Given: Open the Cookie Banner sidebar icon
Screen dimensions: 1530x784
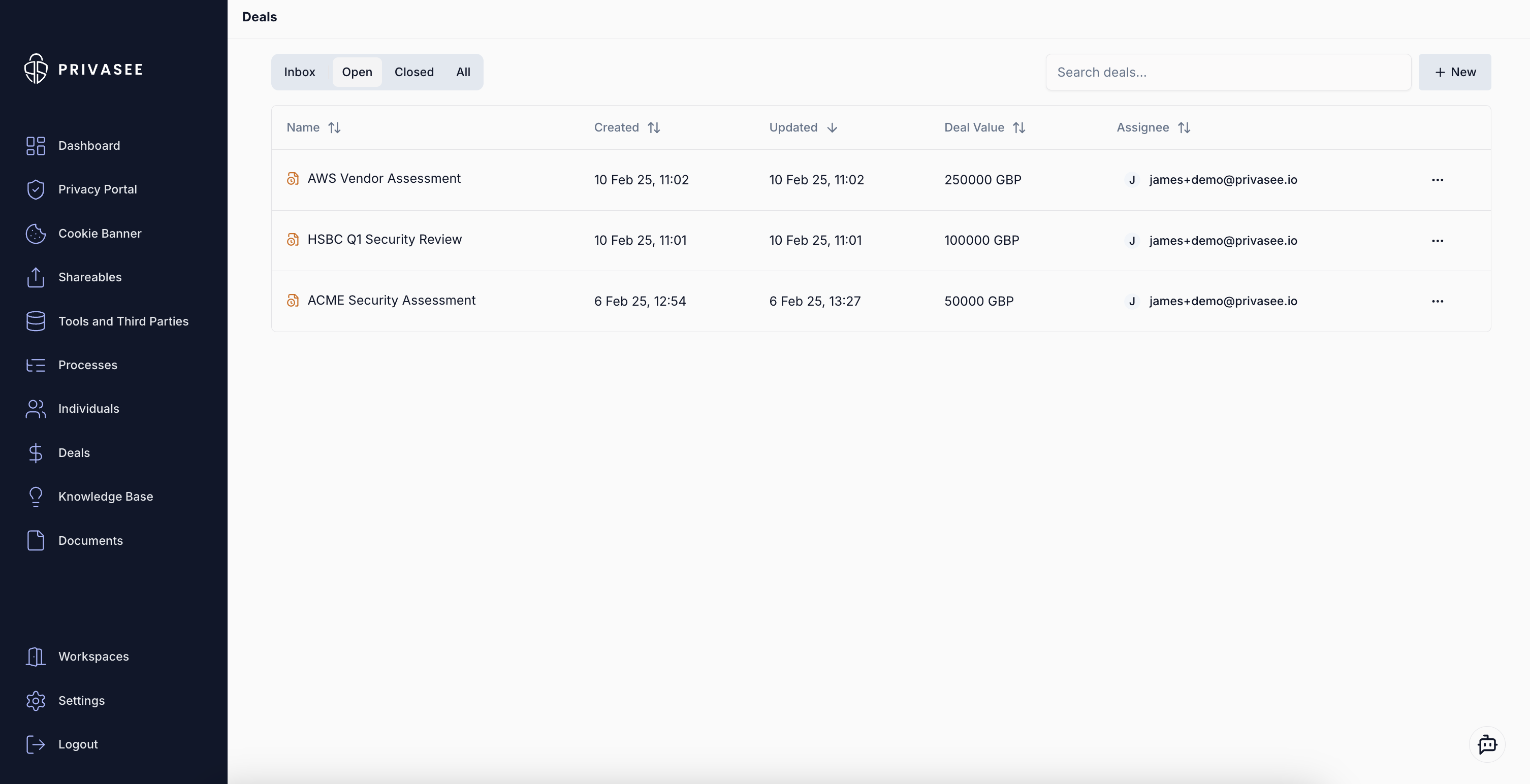Looking at the screenshot, I should (x=36, y=234).
